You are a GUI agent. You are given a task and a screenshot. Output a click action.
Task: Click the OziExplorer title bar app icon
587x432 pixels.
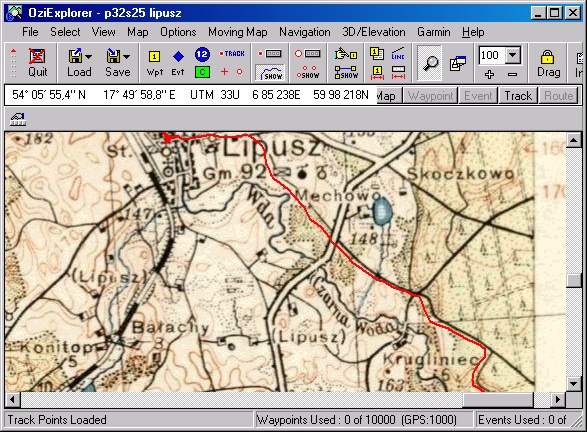point(15,13)
